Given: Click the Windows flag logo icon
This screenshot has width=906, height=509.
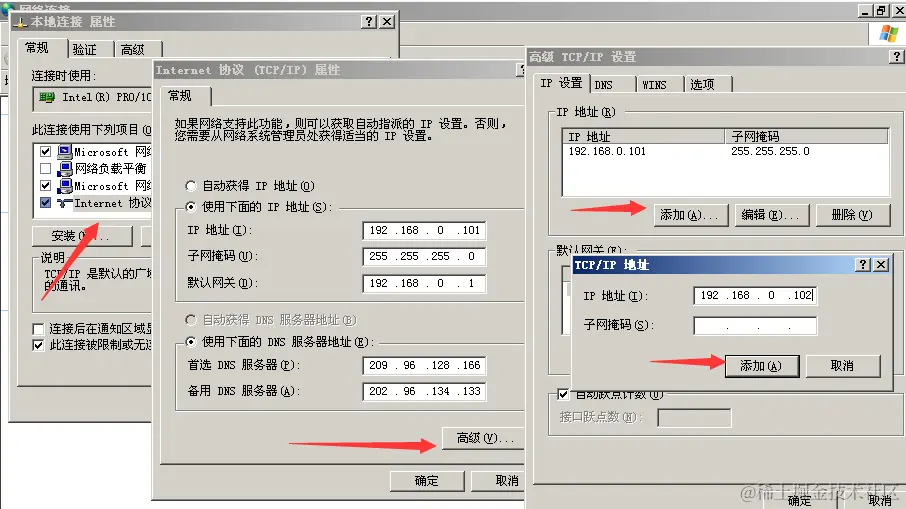Looking at the screenshot, I should click(888, 34).
